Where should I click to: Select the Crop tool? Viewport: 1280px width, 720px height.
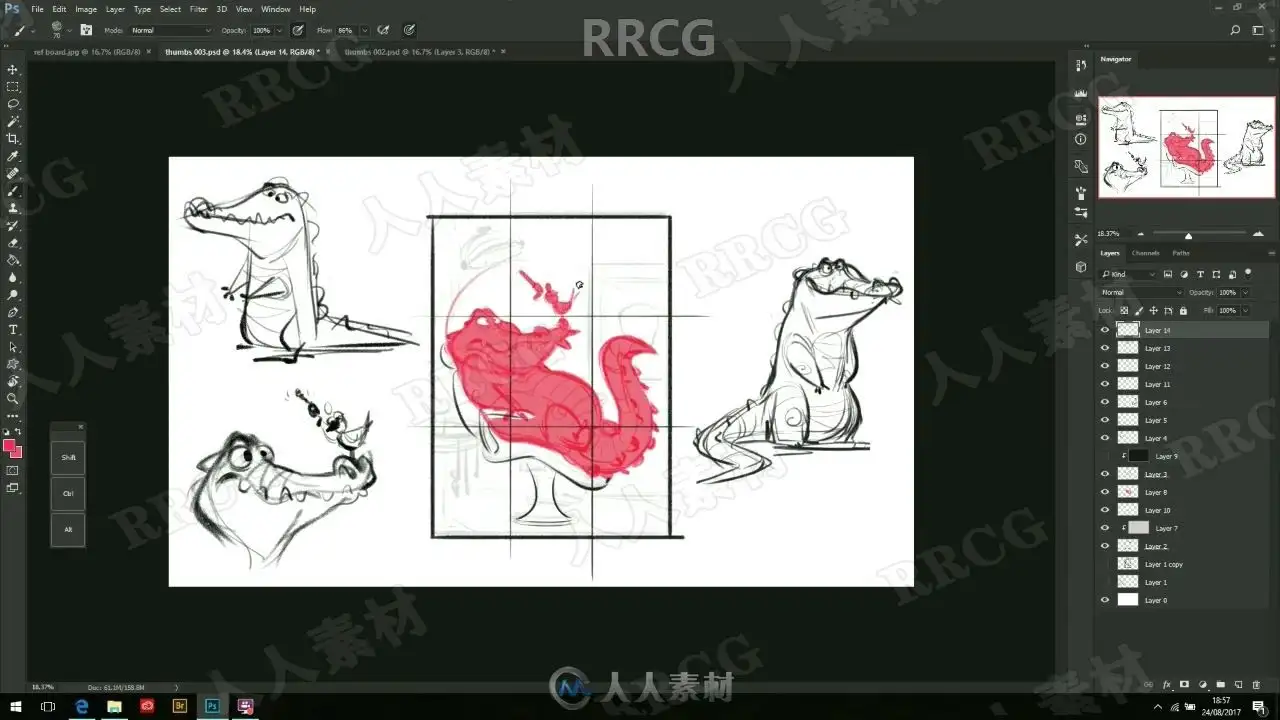click(13, 139)
